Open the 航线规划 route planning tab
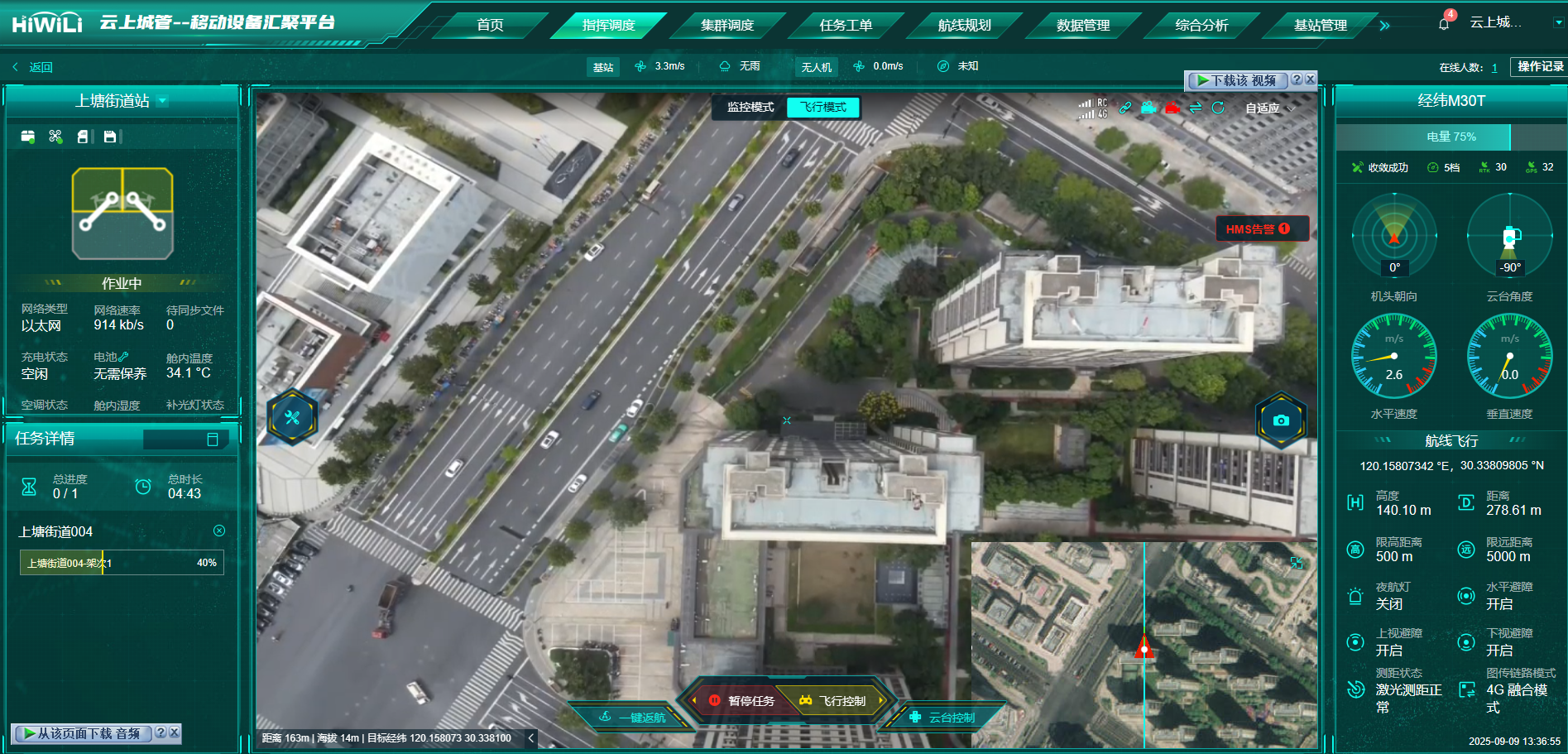Viewport: 1568px width, 754px height. tap(964, 26)
